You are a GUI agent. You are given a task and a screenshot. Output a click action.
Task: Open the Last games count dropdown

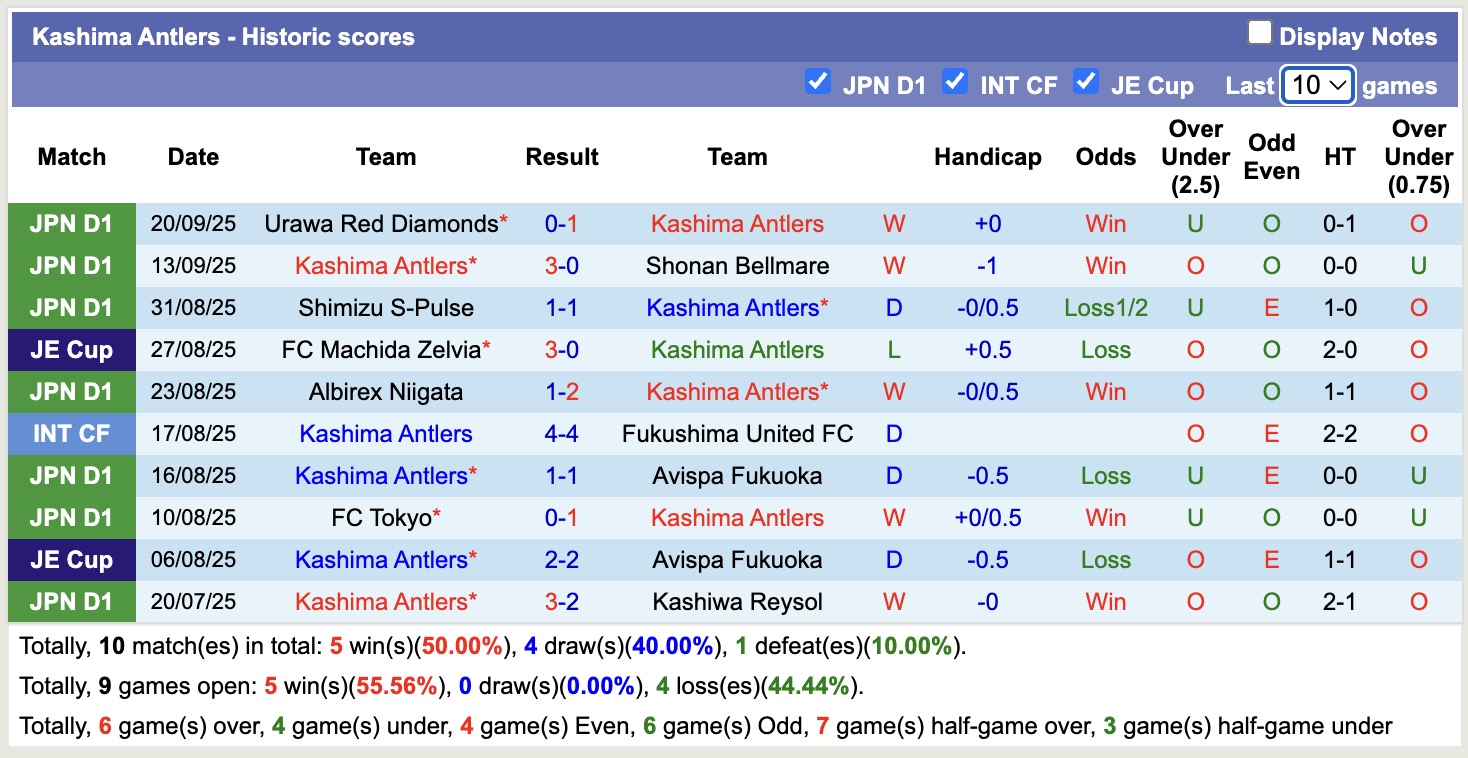1317,85
